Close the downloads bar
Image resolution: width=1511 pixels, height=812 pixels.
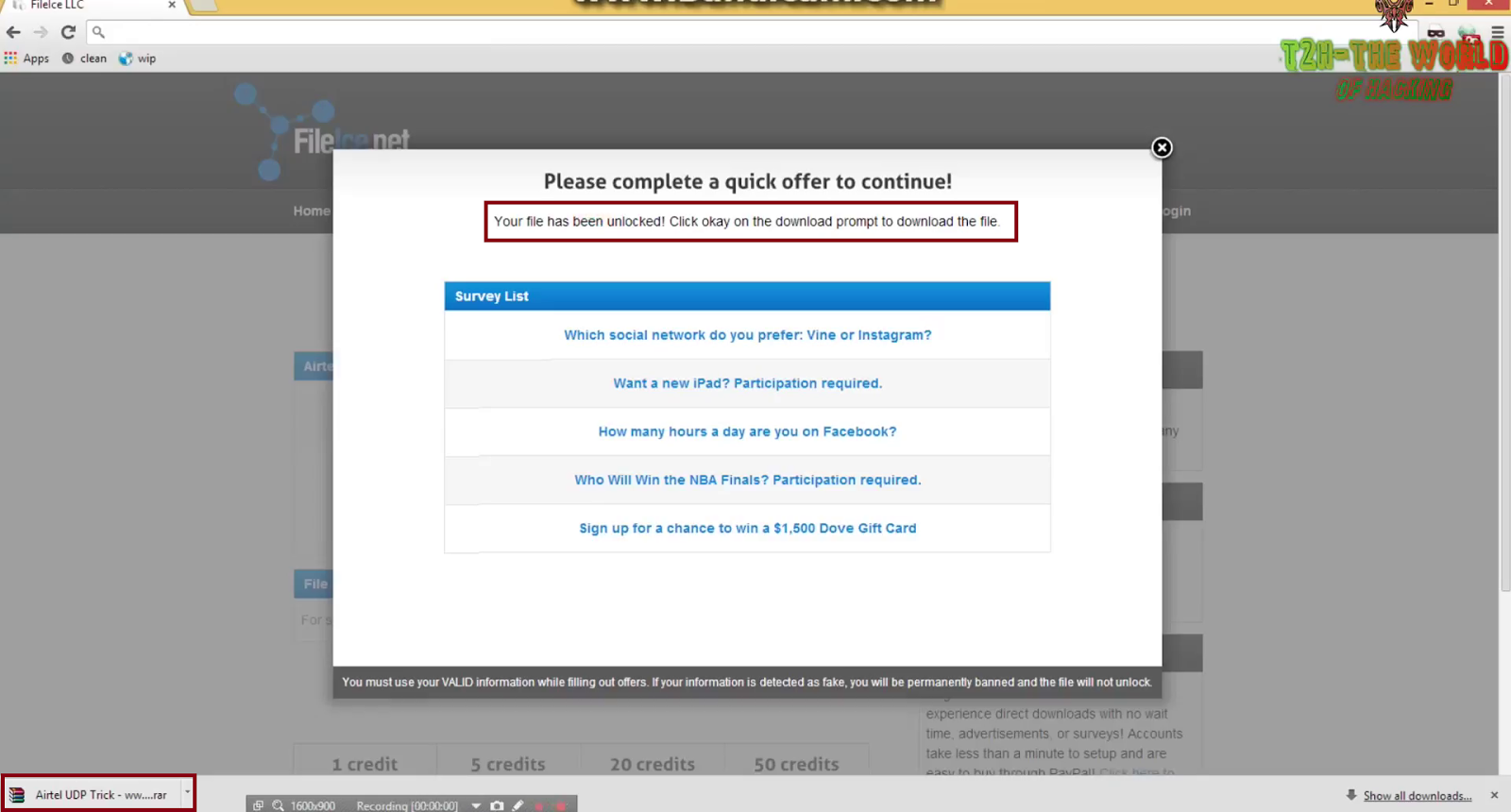tap(1494, 795)
